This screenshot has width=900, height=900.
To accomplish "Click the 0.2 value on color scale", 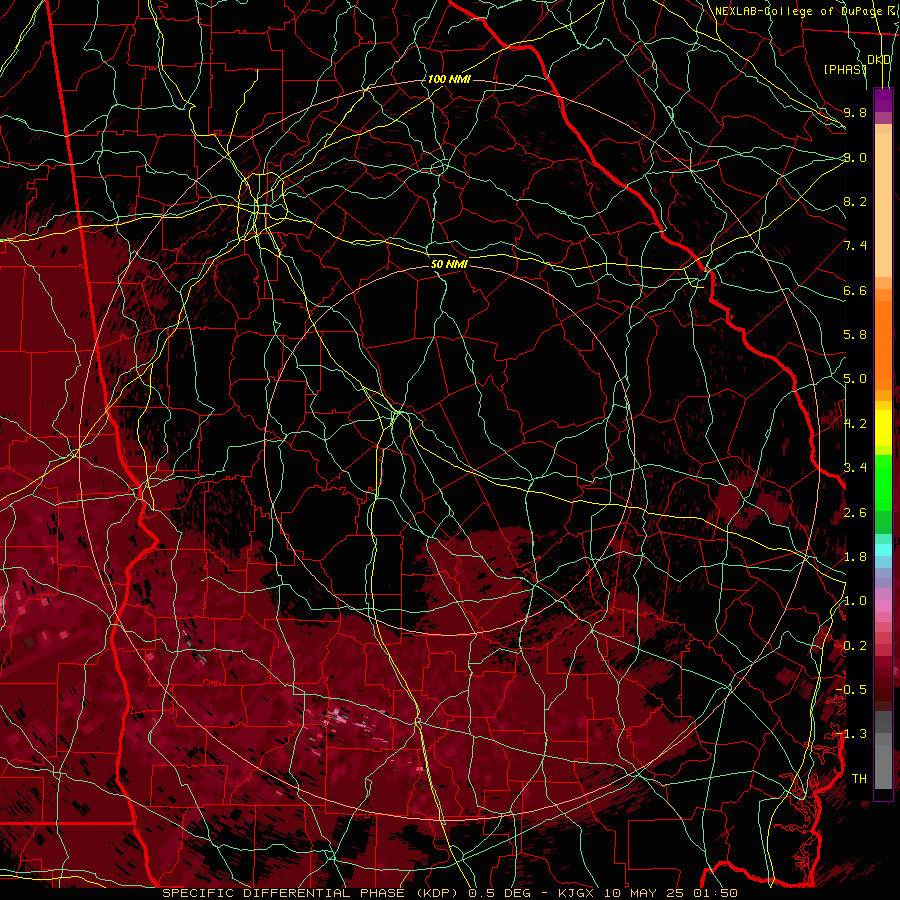I will click(855, 646).
